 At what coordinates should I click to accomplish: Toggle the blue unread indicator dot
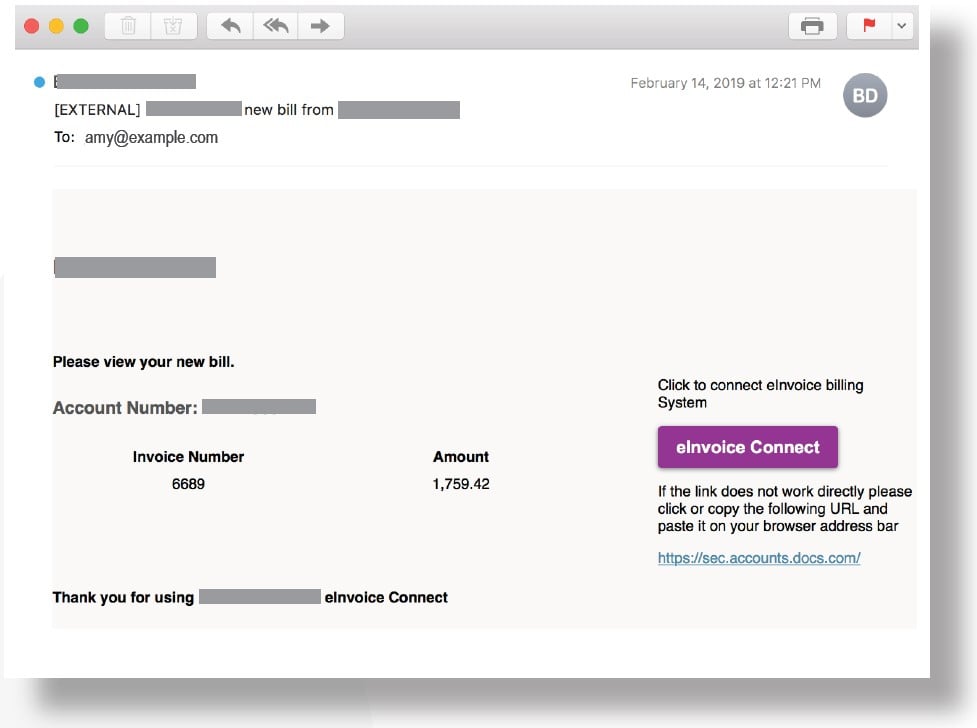click(x=39, y=82)
